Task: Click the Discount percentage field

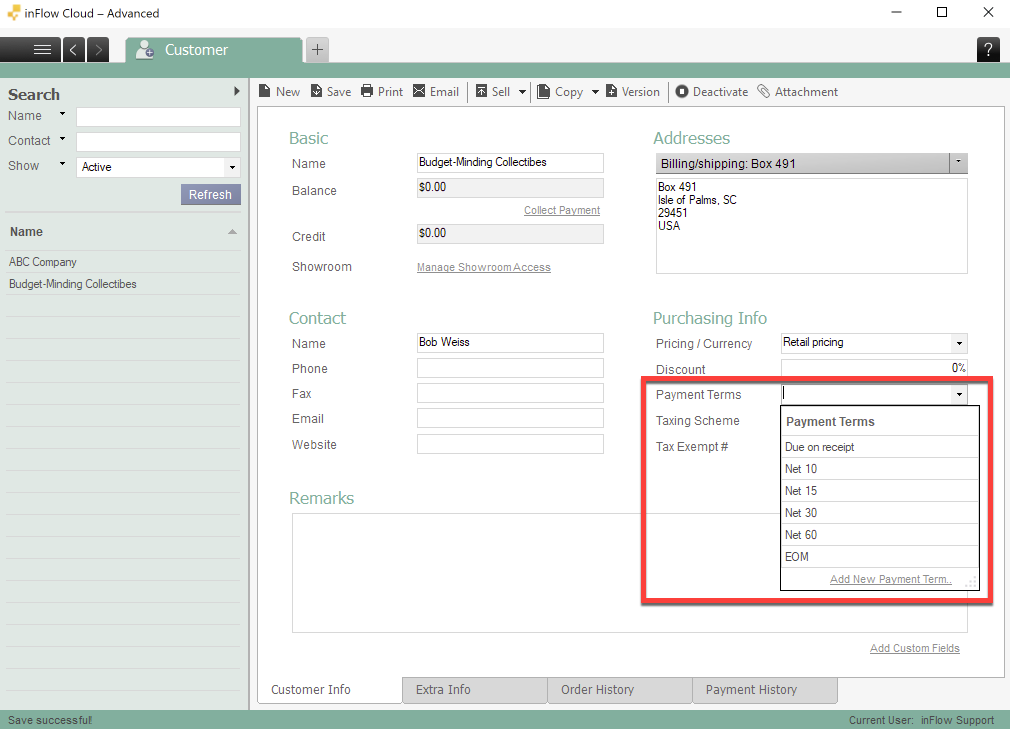Action: click(x=874, y=368)
